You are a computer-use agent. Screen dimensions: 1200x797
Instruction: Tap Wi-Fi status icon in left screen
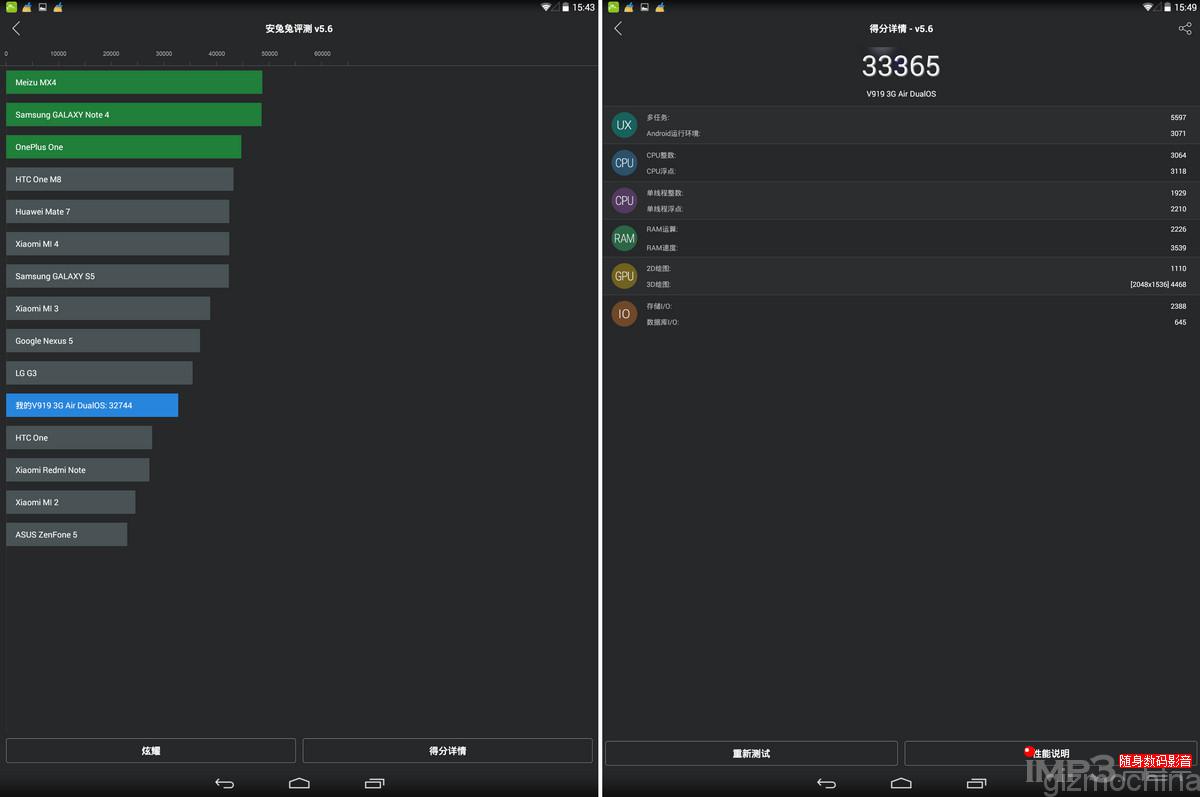coord(547,7)
